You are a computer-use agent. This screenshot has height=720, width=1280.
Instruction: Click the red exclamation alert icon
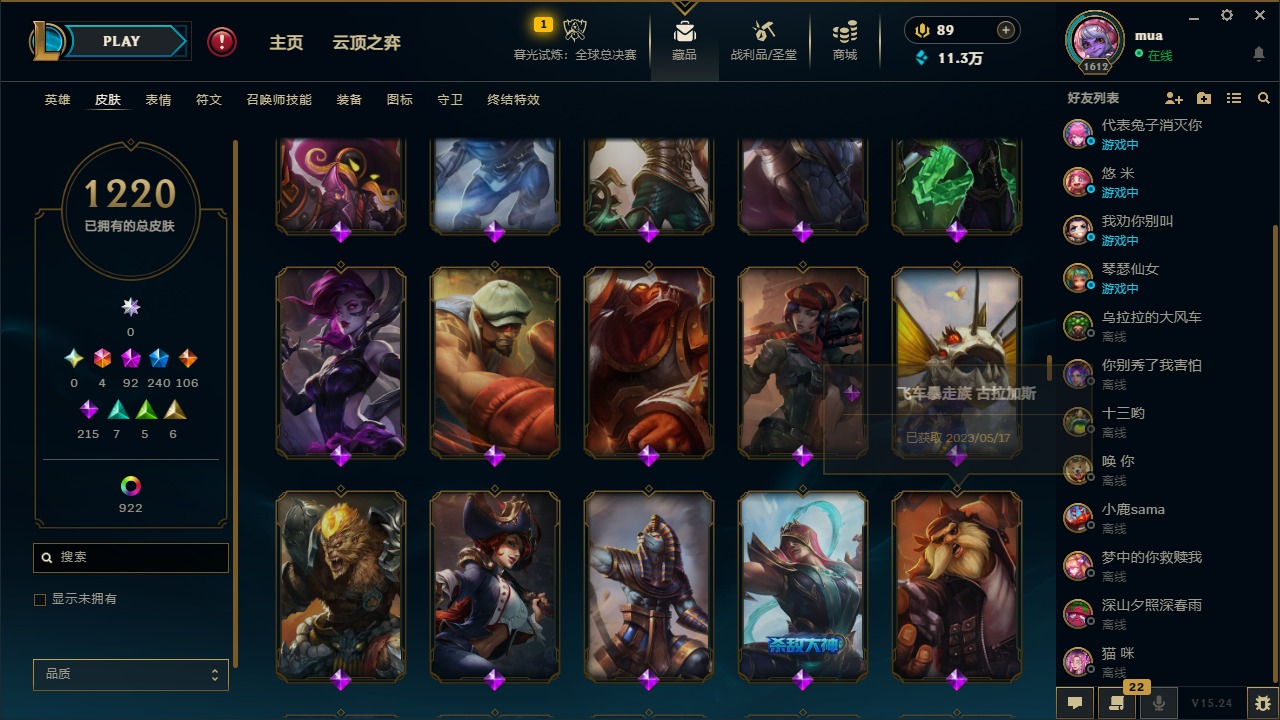[x=222, y=41]
